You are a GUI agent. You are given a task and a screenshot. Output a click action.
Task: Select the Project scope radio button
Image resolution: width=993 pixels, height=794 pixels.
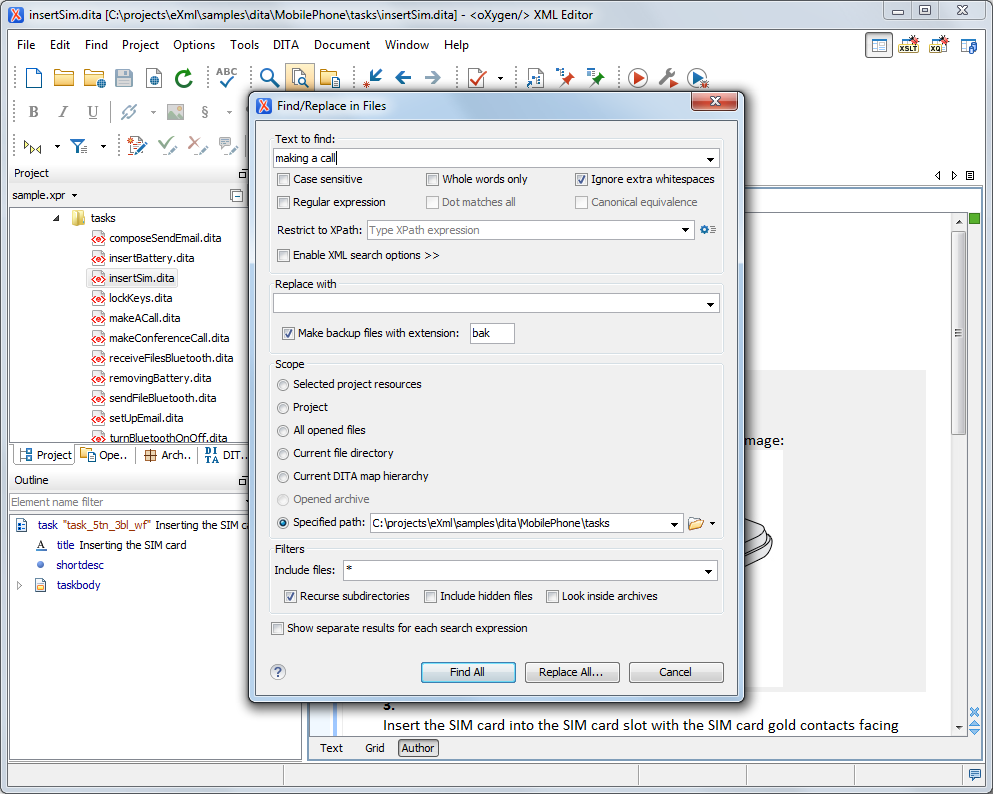[283, 408]
